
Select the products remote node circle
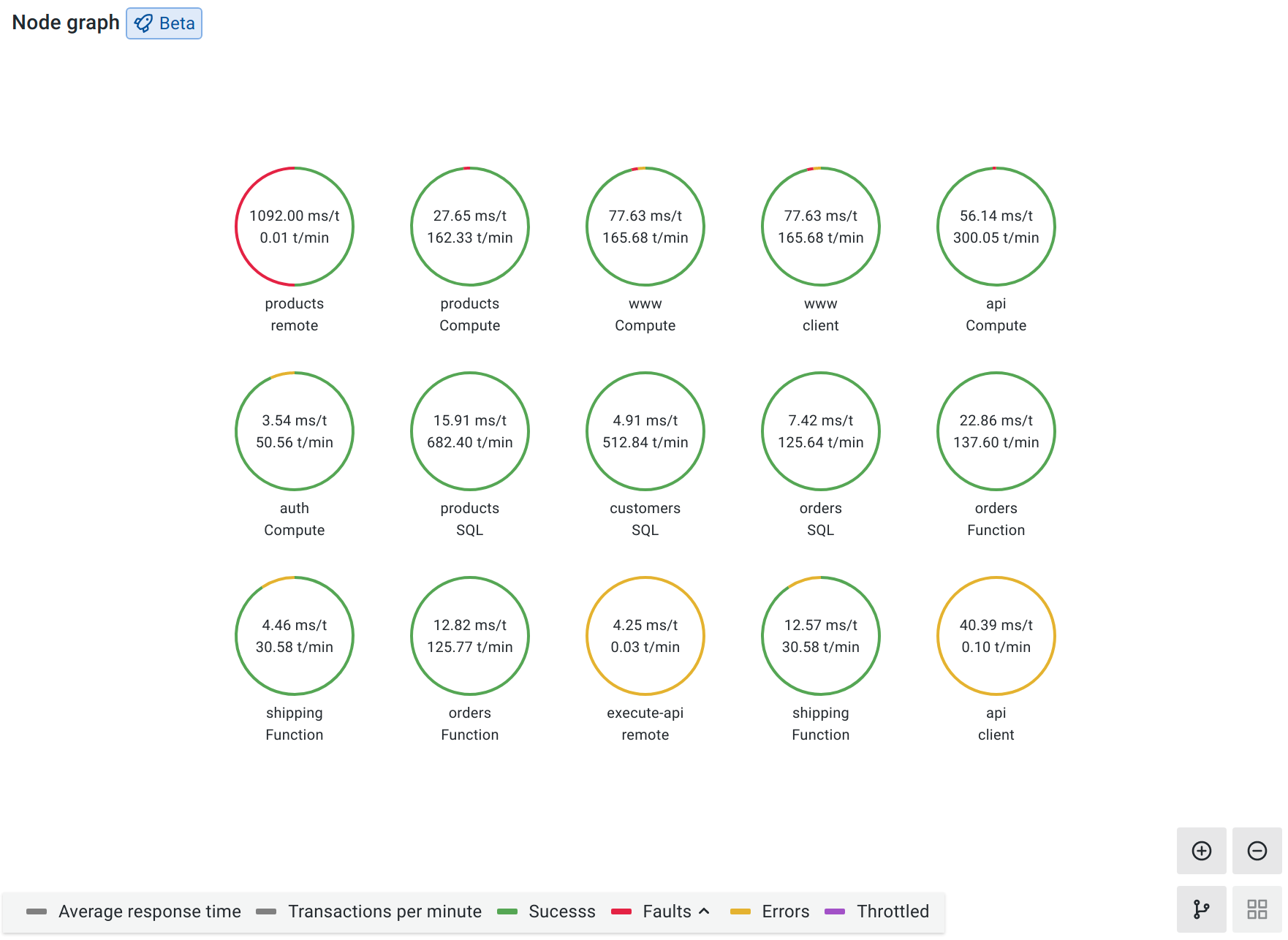click(295, 227)
